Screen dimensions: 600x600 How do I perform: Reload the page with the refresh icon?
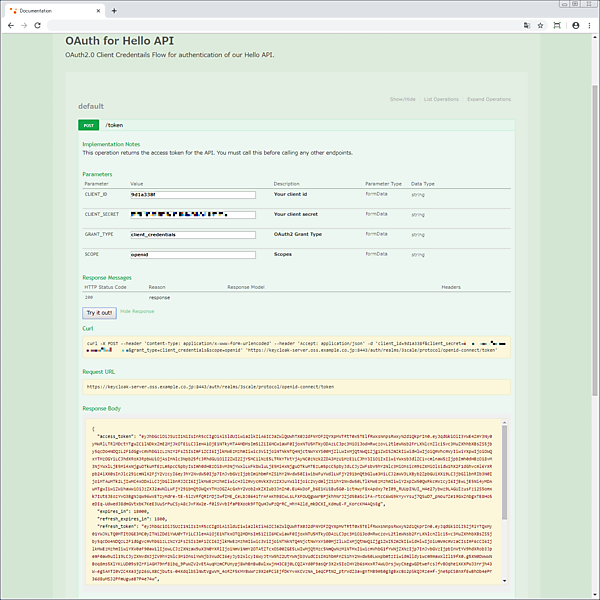pyautogui.click(x=37, y=24)
